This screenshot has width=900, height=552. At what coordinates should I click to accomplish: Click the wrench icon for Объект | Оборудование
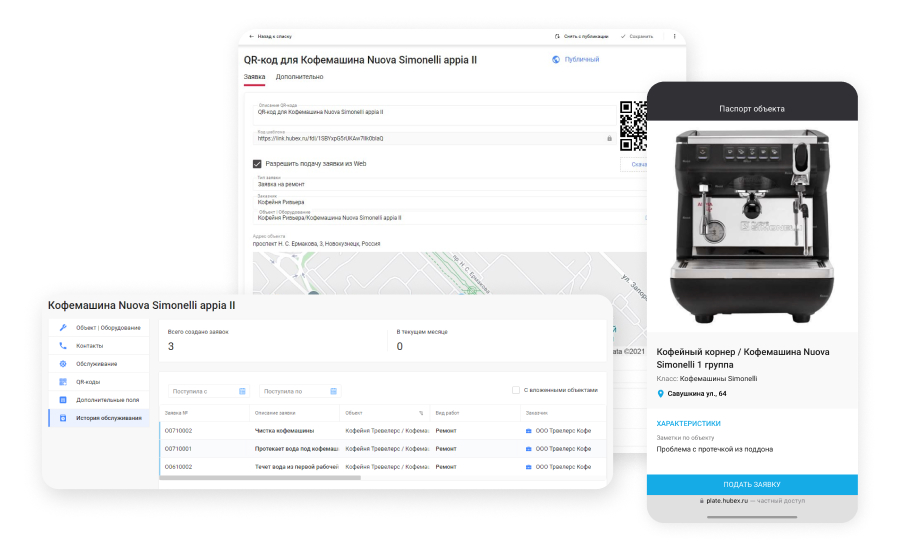point(63,328)
